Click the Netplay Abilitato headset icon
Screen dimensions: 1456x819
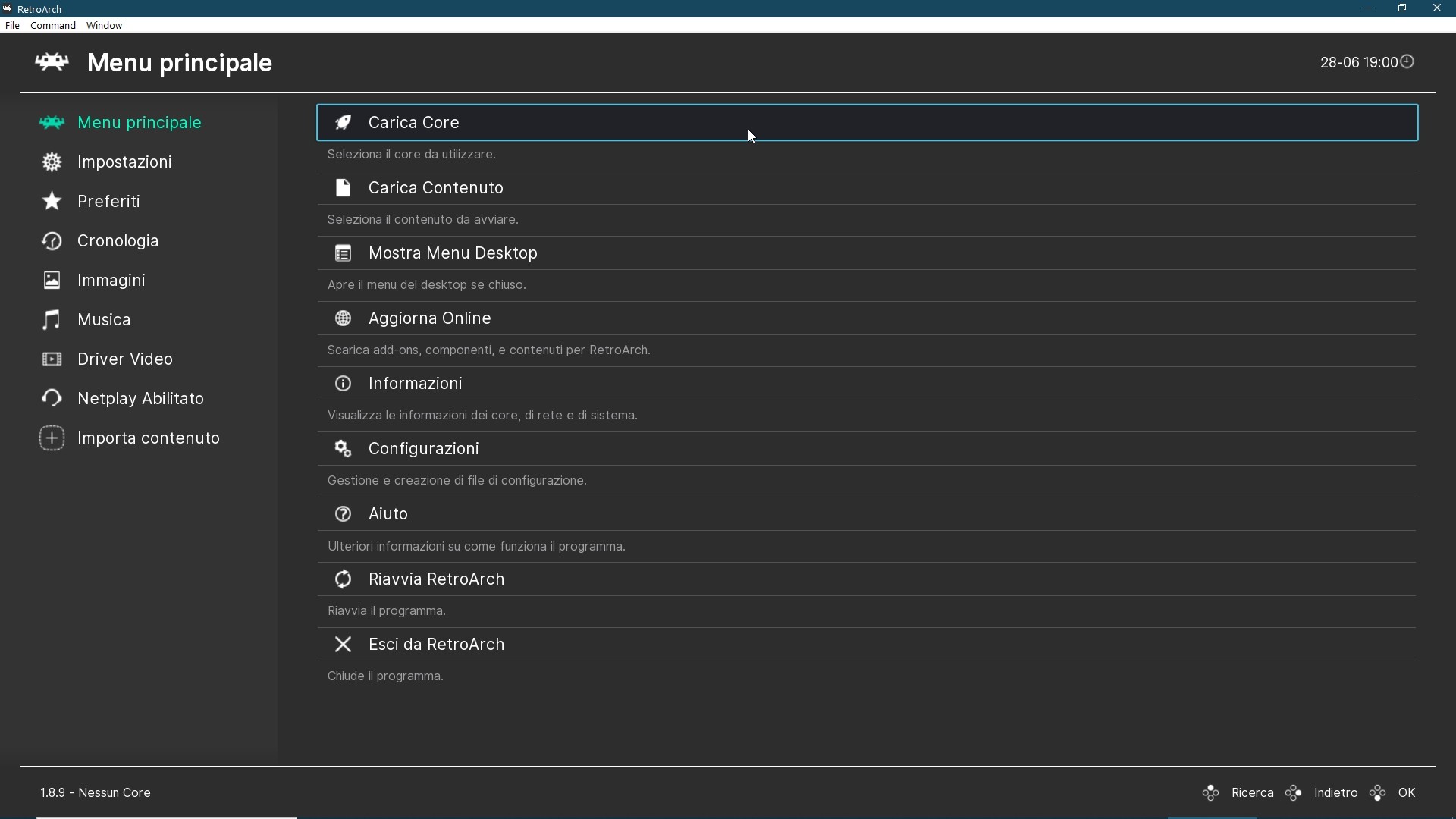[x=52, y=398]
